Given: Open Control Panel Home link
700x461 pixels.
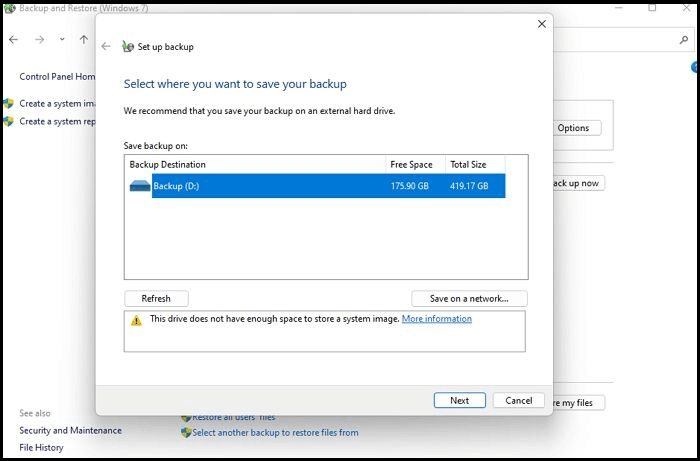Looking at the screenshot, I should click(57, 77).
